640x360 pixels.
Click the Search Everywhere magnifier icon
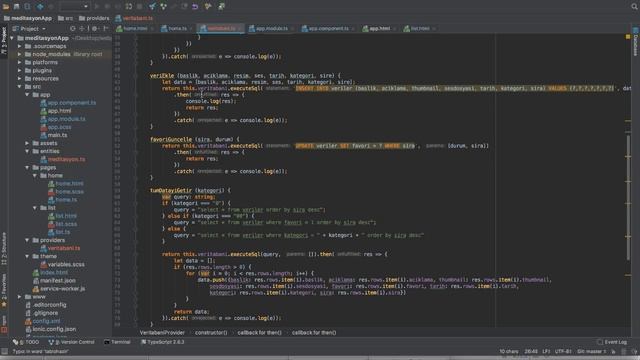click(x=635, y=6)
